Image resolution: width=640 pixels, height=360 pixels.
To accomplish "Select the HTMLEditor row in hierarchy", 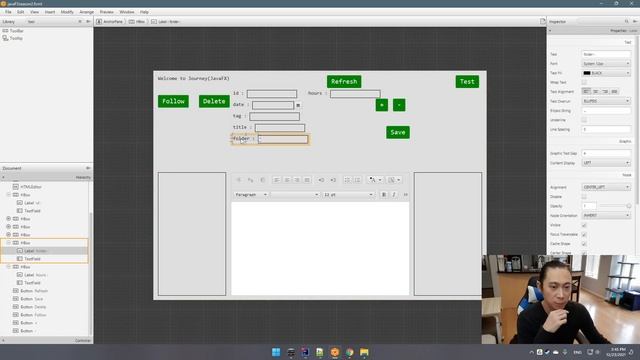I will tap(31, 187).
